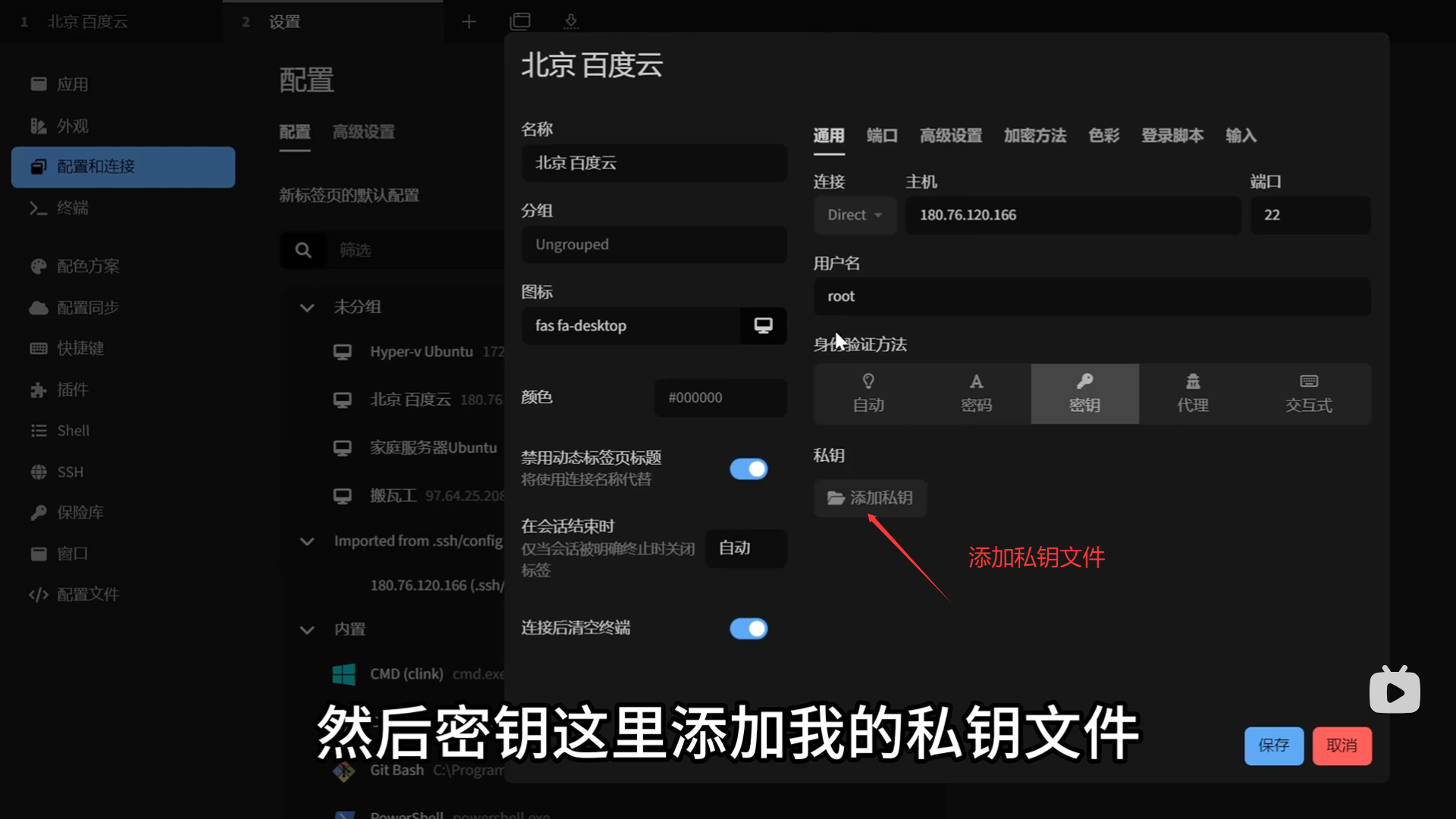The image size is (1456, 819).
Task: Select the 自动 lightbulb authentication method
Action: click(x=868, y=394)
